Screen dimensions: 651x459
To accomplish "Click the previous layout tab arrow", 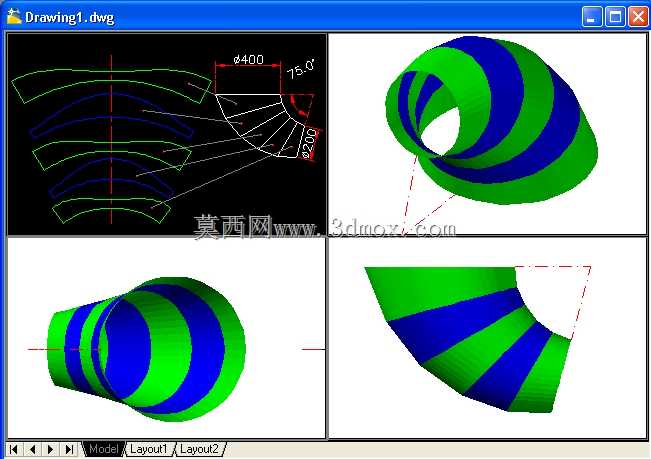I will pos(32,449).
